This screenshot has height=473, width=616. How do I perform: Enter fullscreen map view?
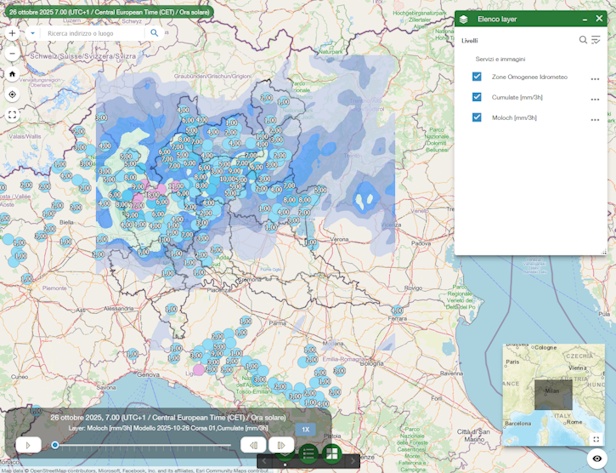[x=12, y=115]
